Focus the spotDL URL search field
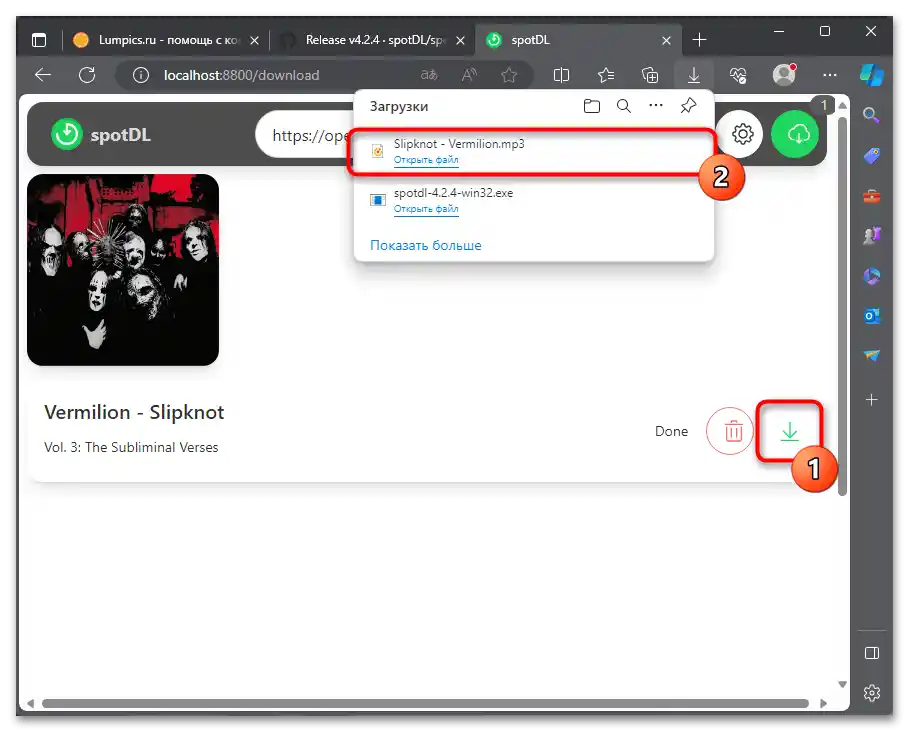This screenshot has width=909, height=732. tap(304, 136)
